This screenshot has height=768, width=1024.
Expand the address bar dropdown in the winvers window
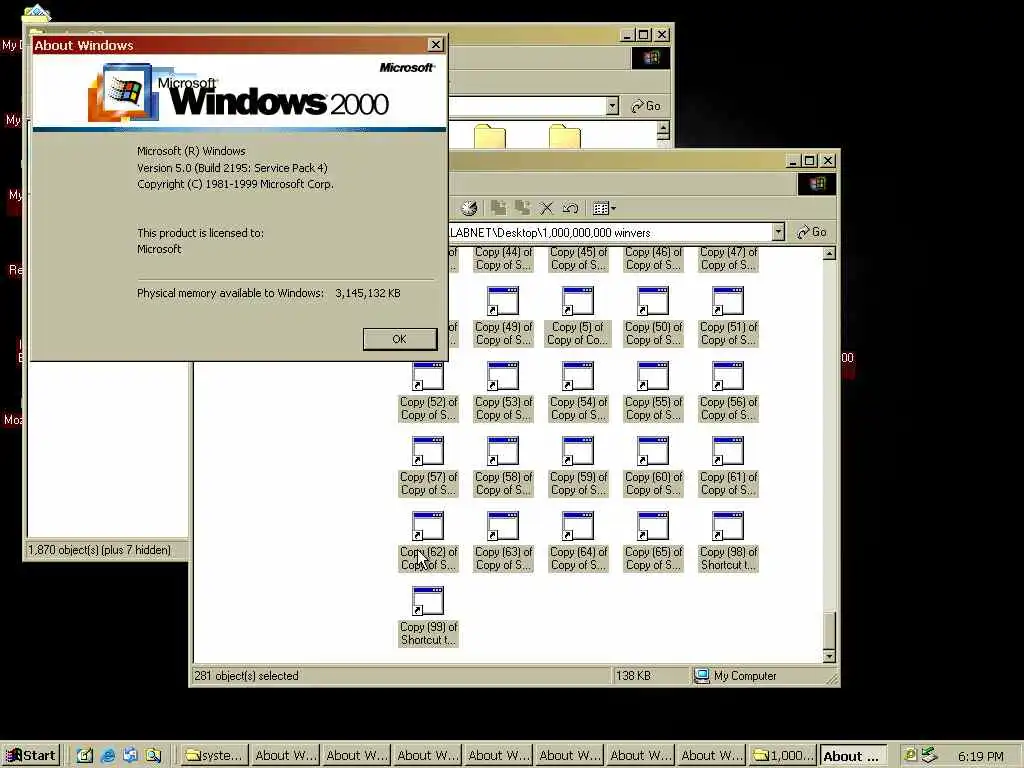[x=778, y=232]
